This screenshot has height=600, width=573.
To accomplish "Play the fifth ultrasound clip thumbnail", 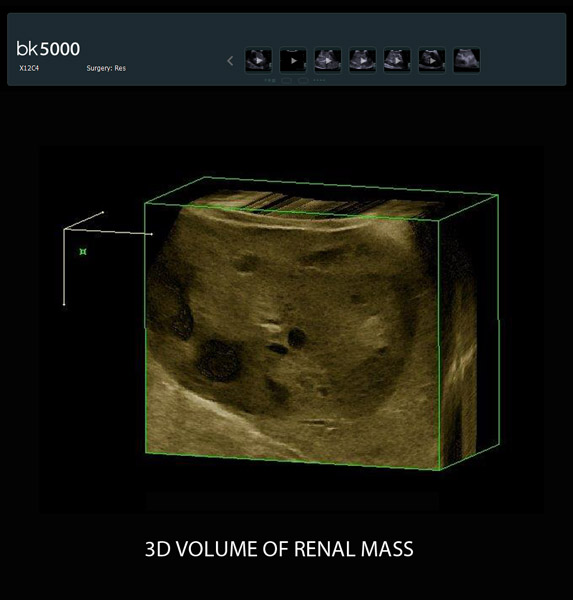I will [x=397, y=60].
